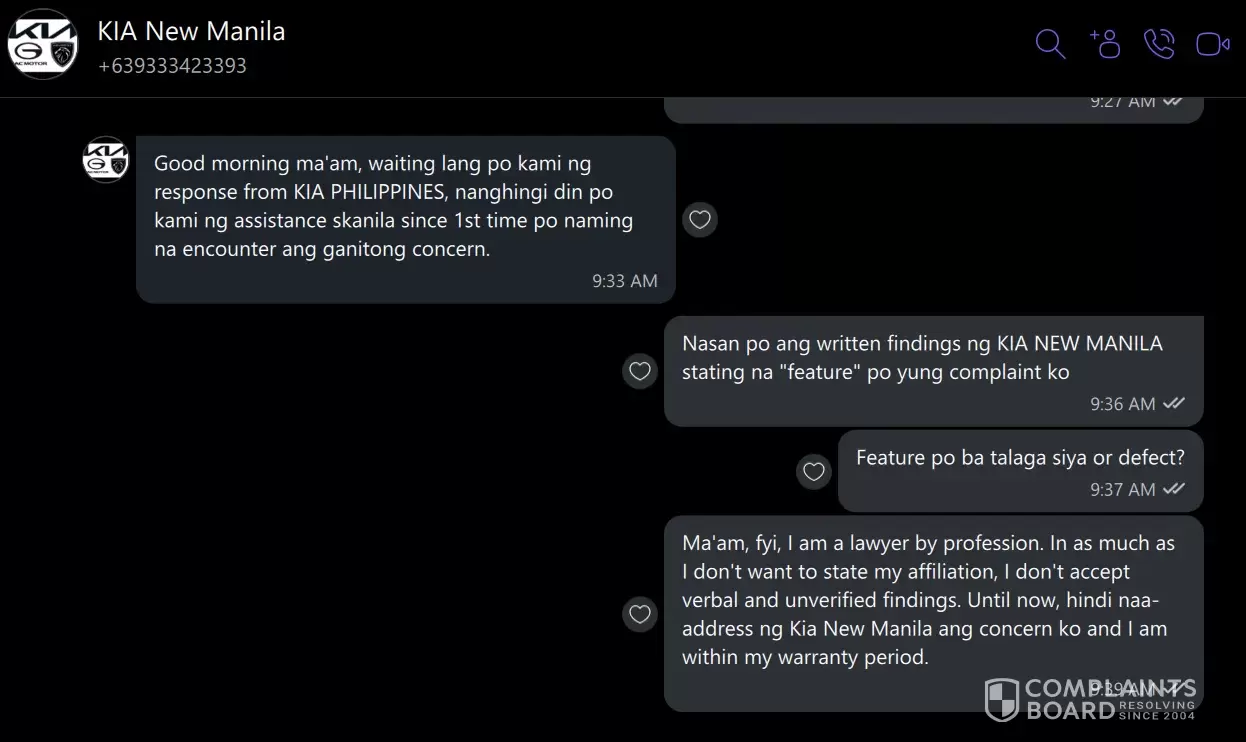Like the 'Feature po ba talaga' message

pyautogui.click(x=814, y=471)
